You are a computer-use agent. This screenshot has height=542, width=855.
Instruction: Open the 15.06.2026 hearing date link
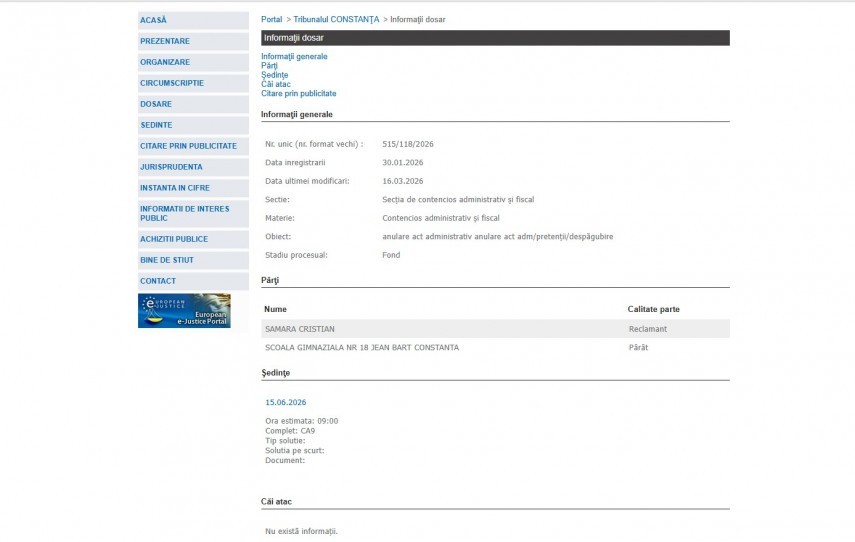tap(286, 402)
